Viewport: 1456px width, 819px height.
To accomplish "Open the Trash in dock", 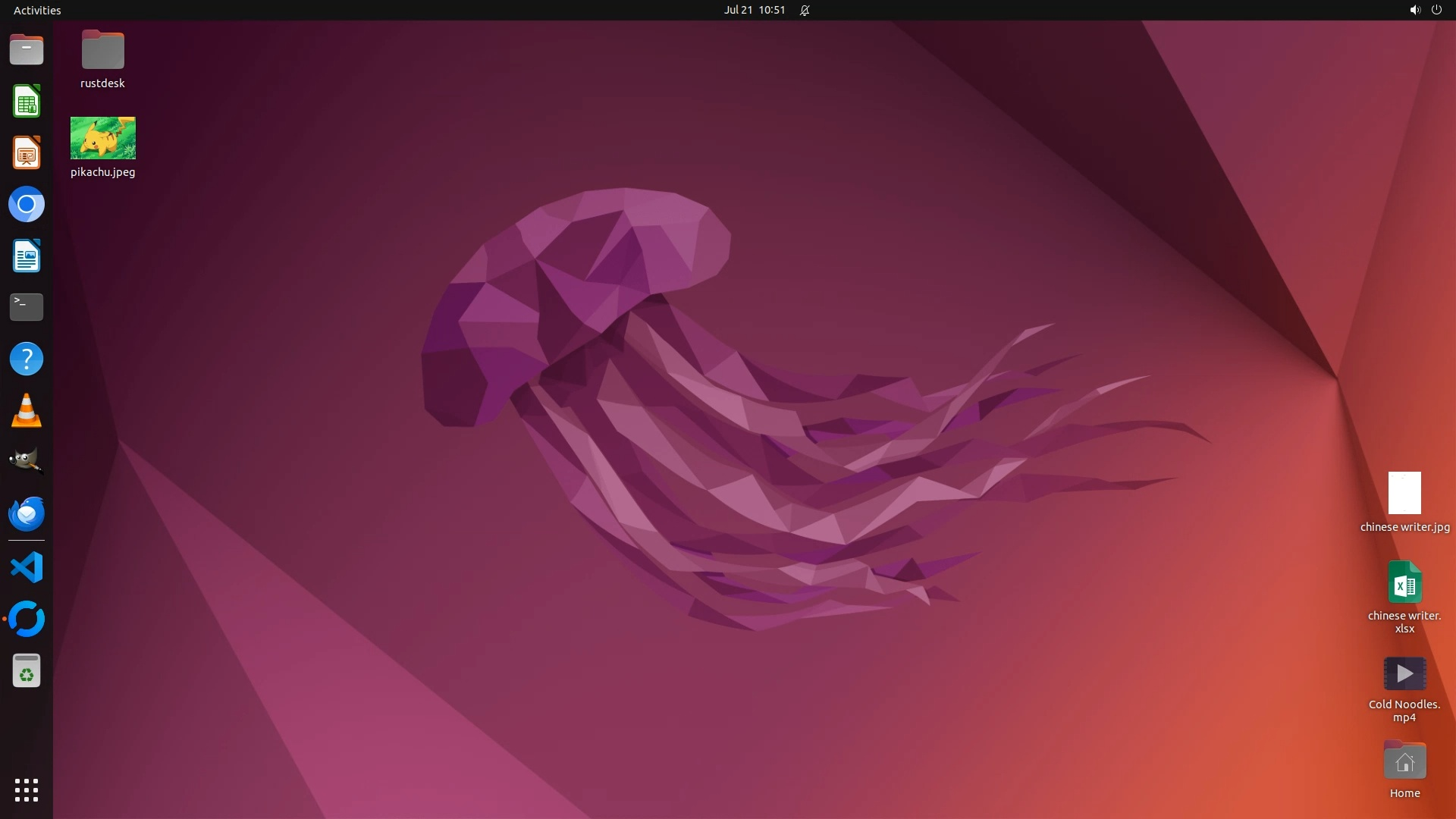I will point(27,671).
